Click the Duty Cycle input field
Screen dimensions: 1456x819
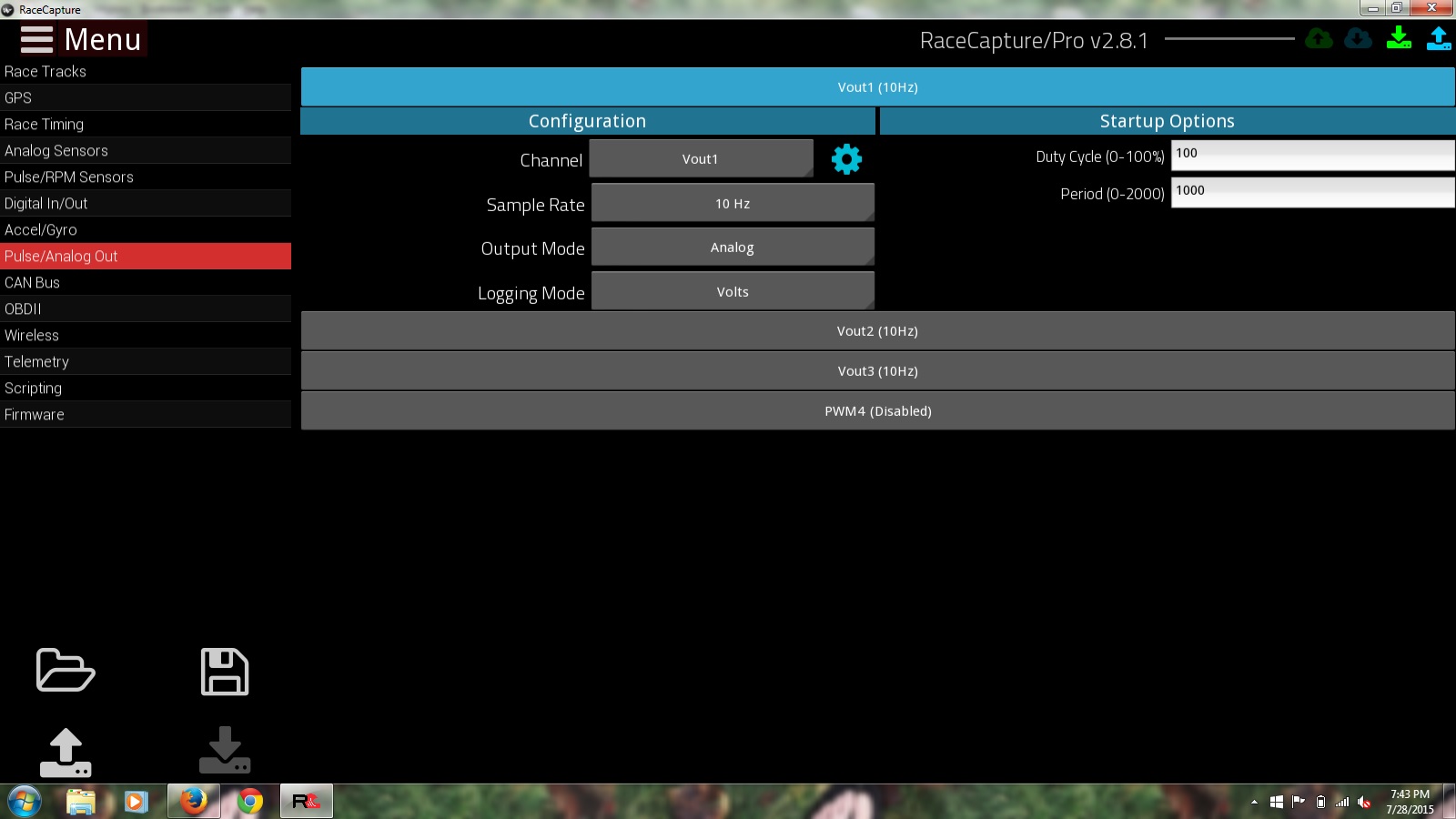[x=1312, y=155]
